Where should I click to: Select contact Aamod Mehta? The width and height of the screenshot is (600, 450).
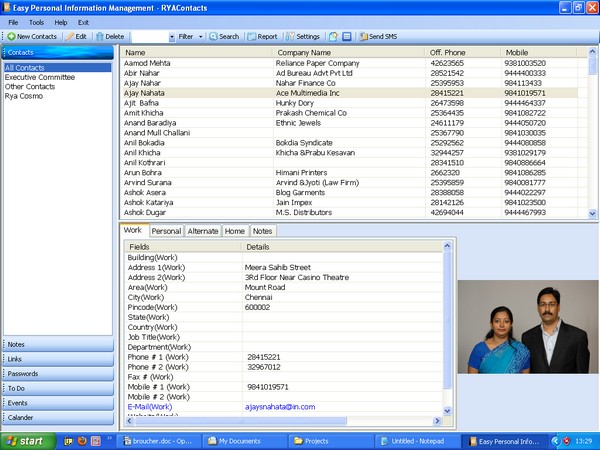click(147, 63)
